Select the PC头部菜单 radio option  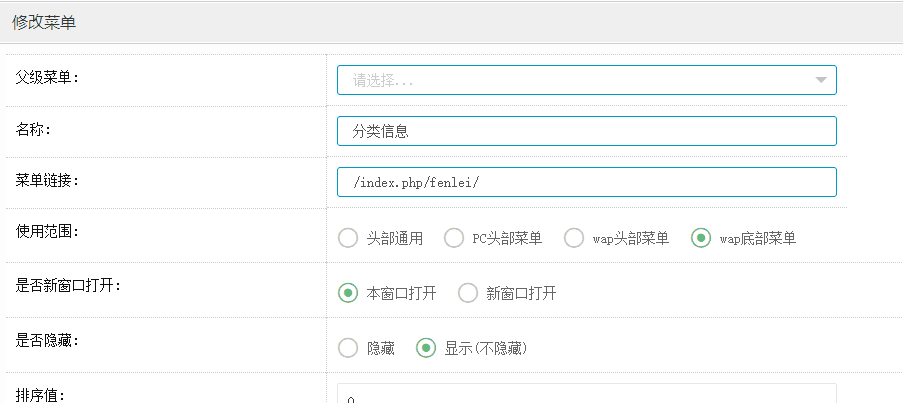pos(454,238)
